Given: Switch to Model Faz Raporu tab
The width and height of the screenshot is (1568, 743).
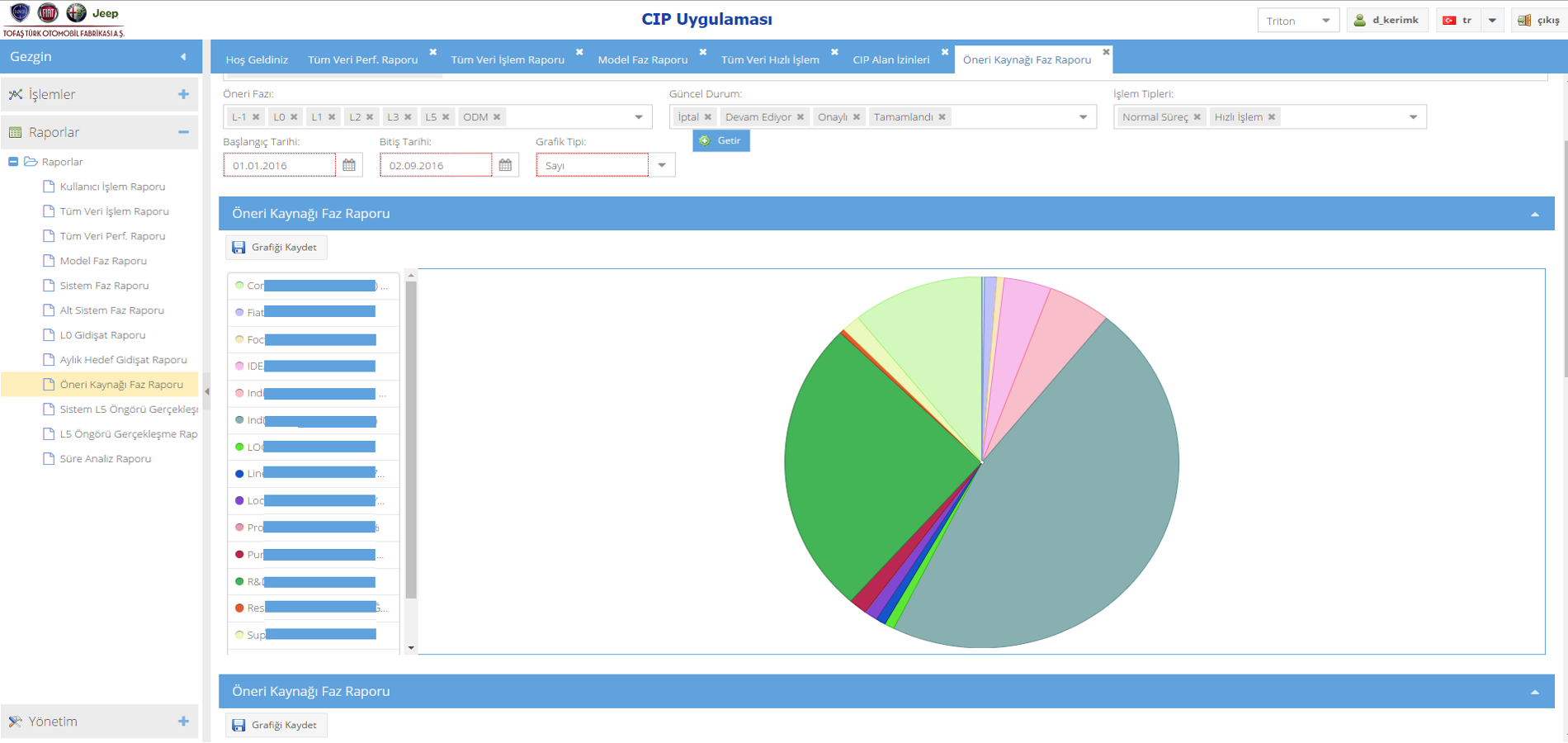Looking at the screenshot, I should pos(642,59).
